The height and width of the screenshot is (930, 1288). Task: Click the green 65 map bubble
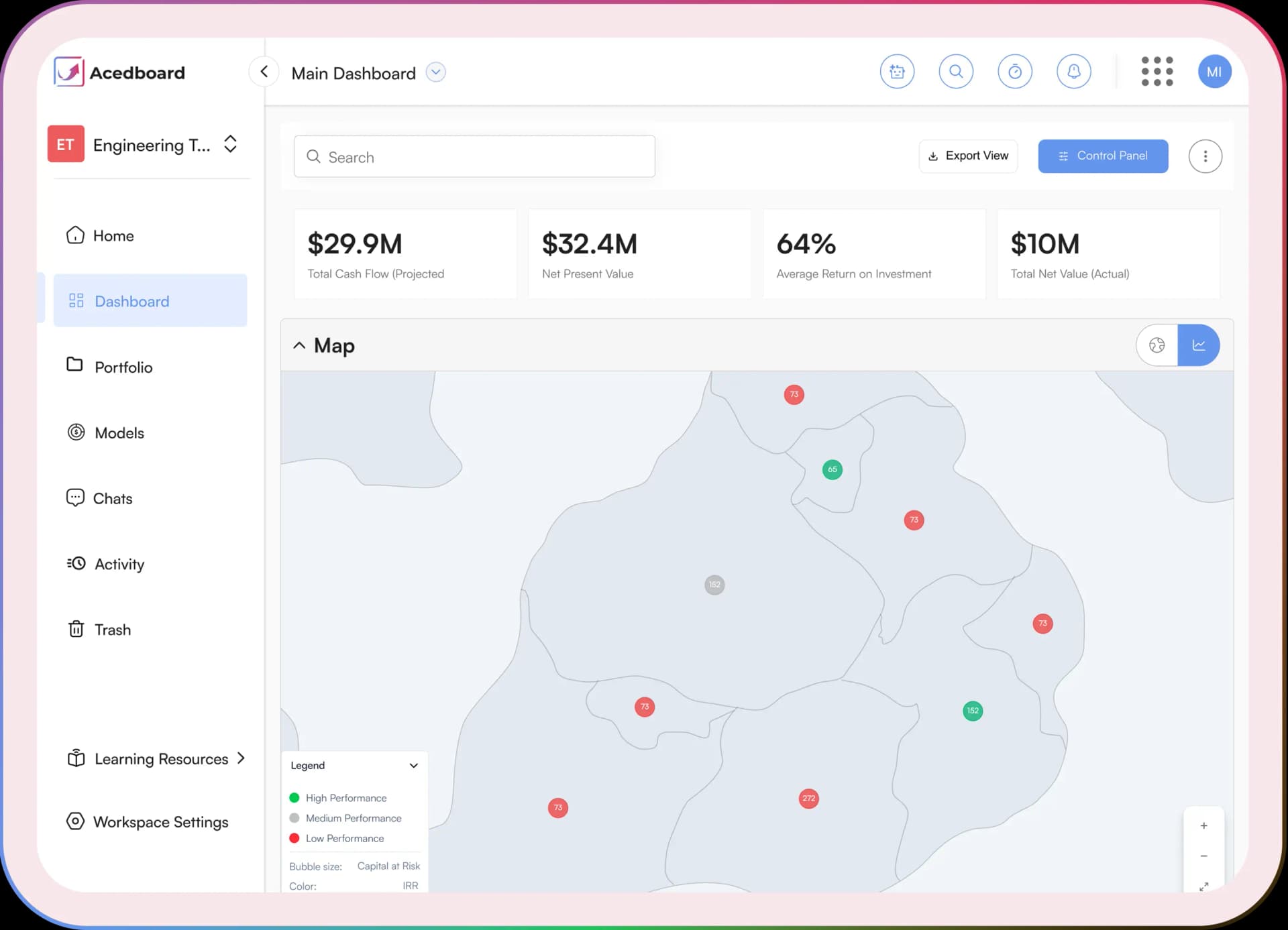click(833, 469)
